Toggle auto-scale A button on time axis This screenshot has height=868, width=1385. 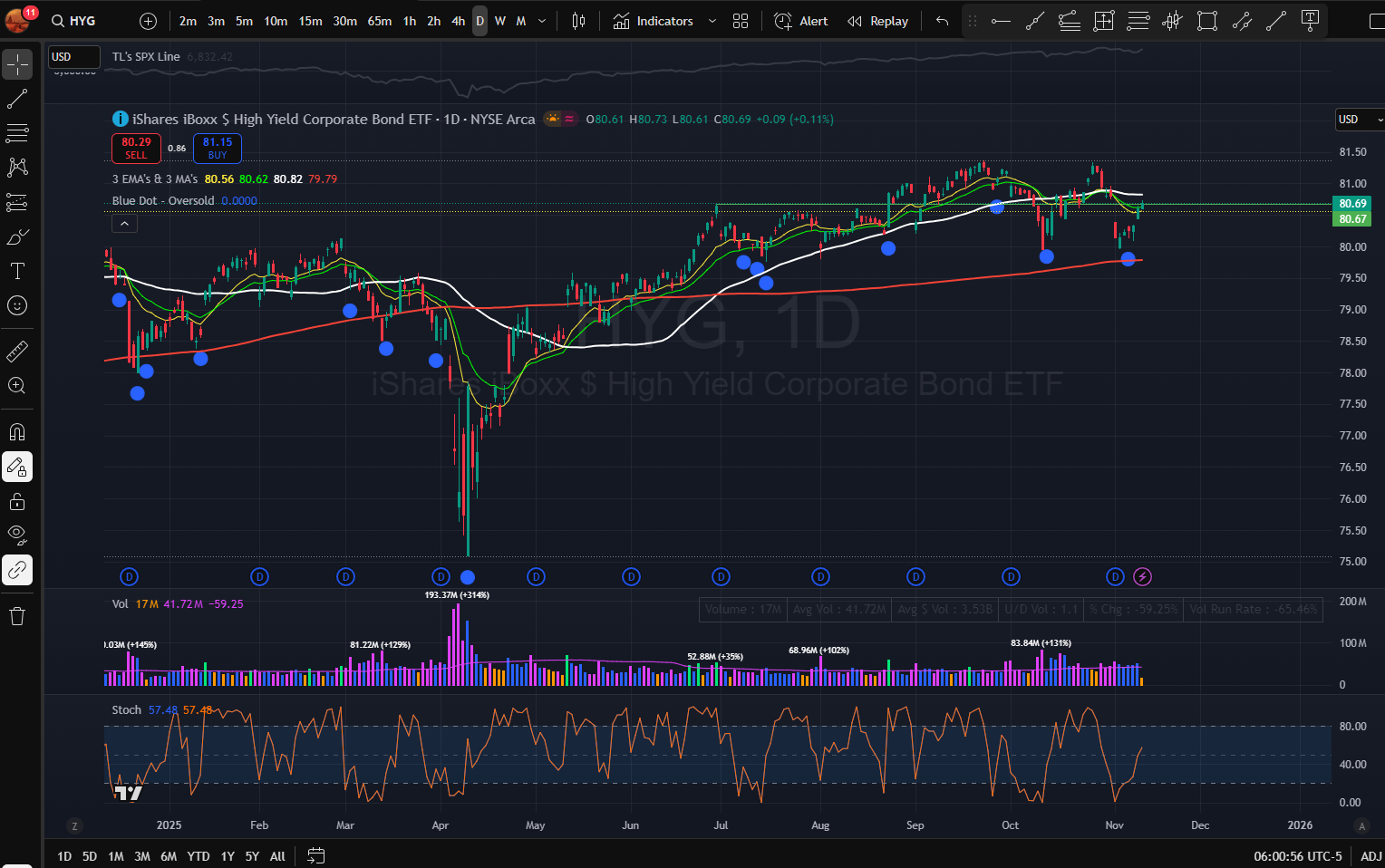pyautogui.click(x=1361, y=825)
